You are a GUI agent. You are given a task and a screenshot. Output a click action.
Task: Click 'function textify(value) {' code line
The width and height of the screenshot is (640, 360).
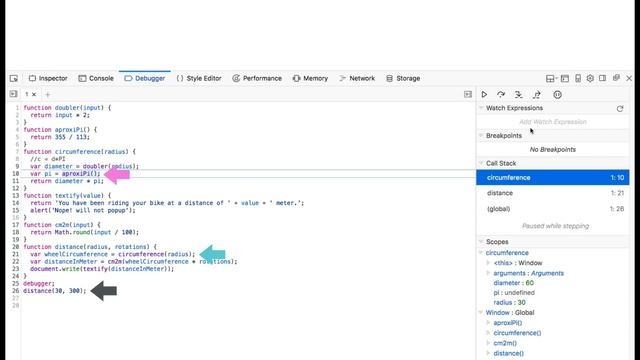67,196
